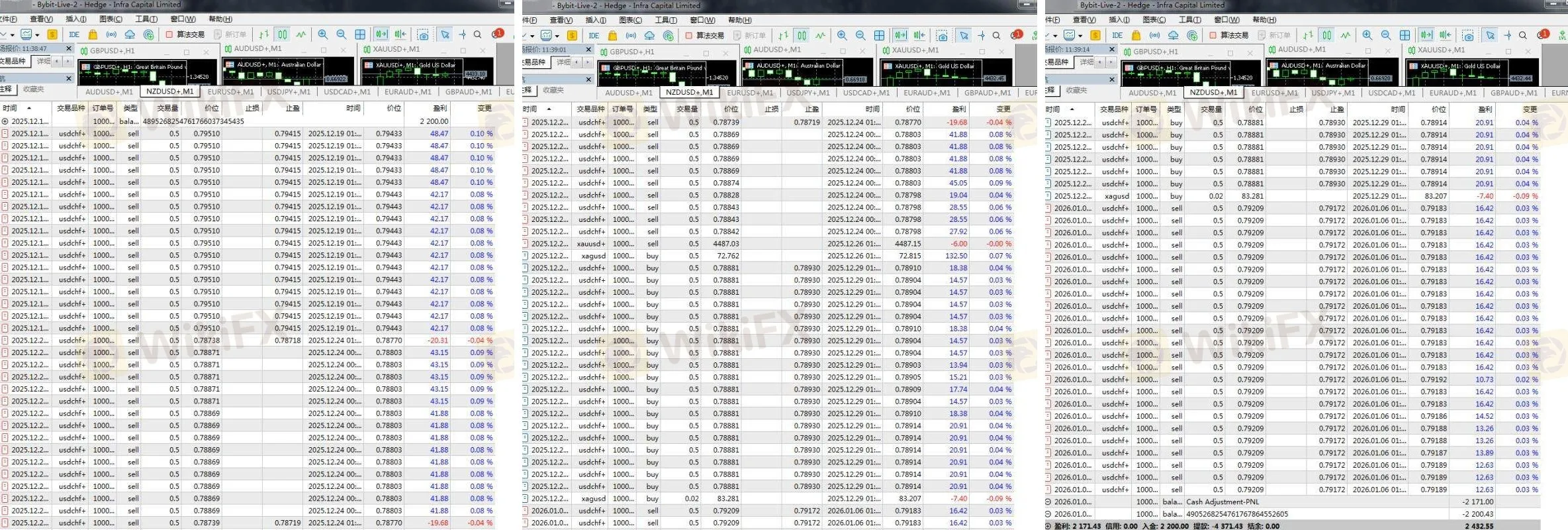This screenshot has height=530, width=1568.
Task: Open trading signals icon in the left window
Action: tap(111, 34)
